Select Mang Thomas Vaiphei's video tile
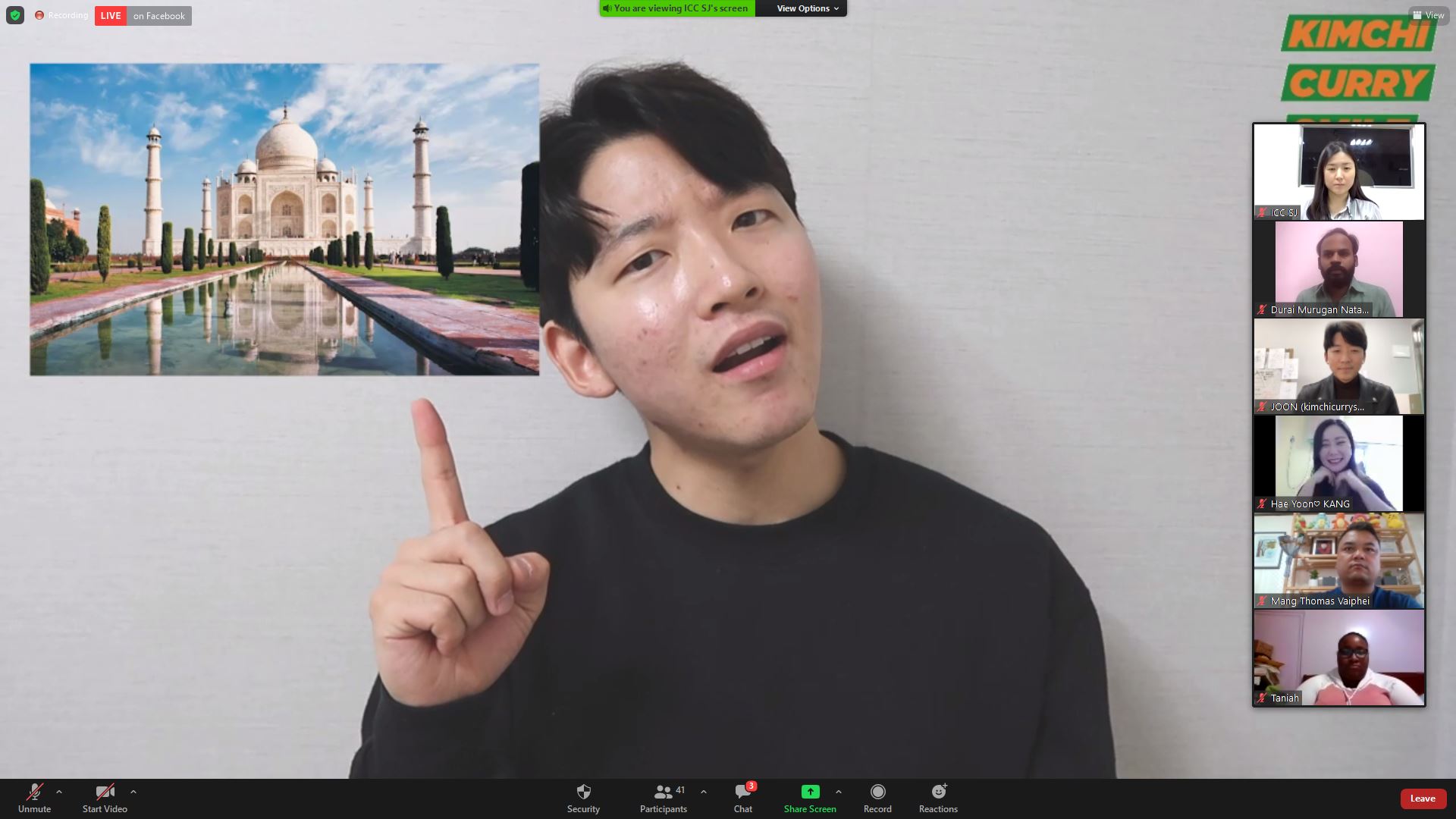This screenshot has height=819, width=1456. click(1338, 560)
